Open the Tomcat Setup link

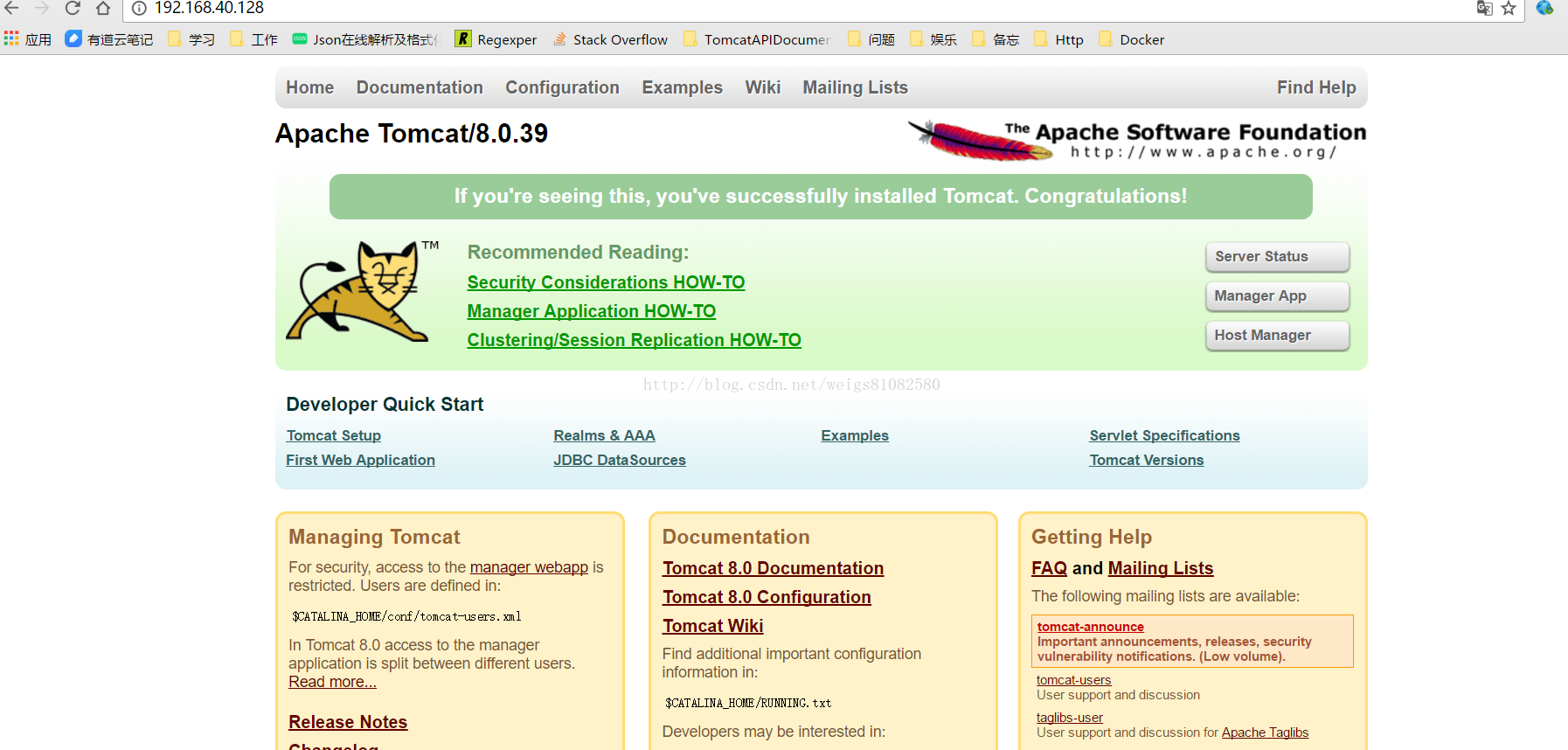pos(334,435)
